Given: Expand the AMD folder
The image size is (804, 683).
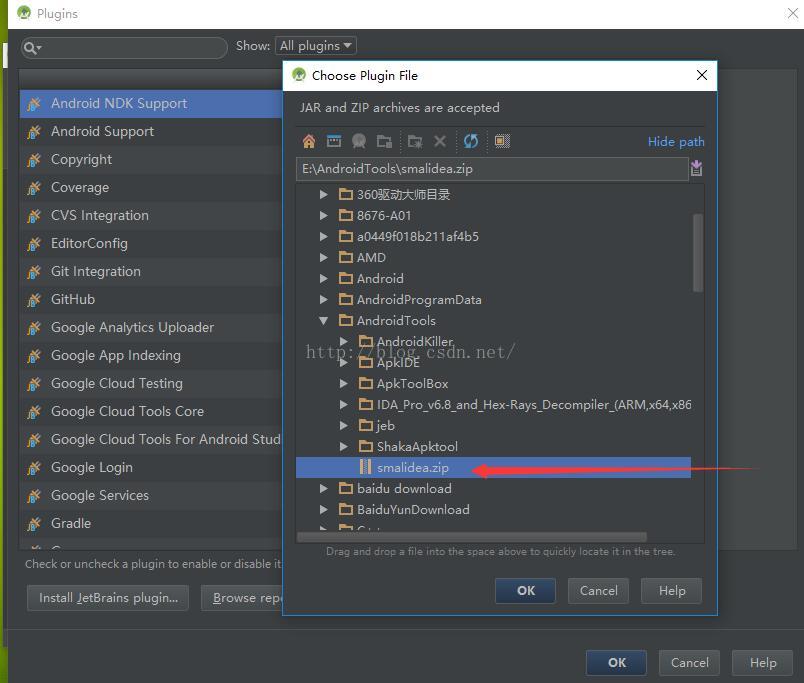Looking at the screenshot, I should pos(324,257).
